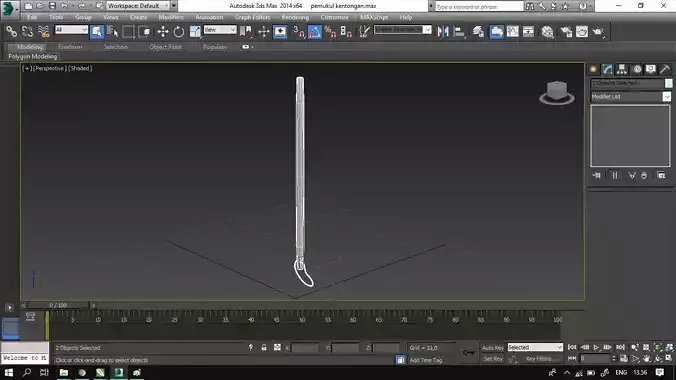Toggle Angle Snap button
Viewport: 676px width, 380px height.
tap(314, 31)
